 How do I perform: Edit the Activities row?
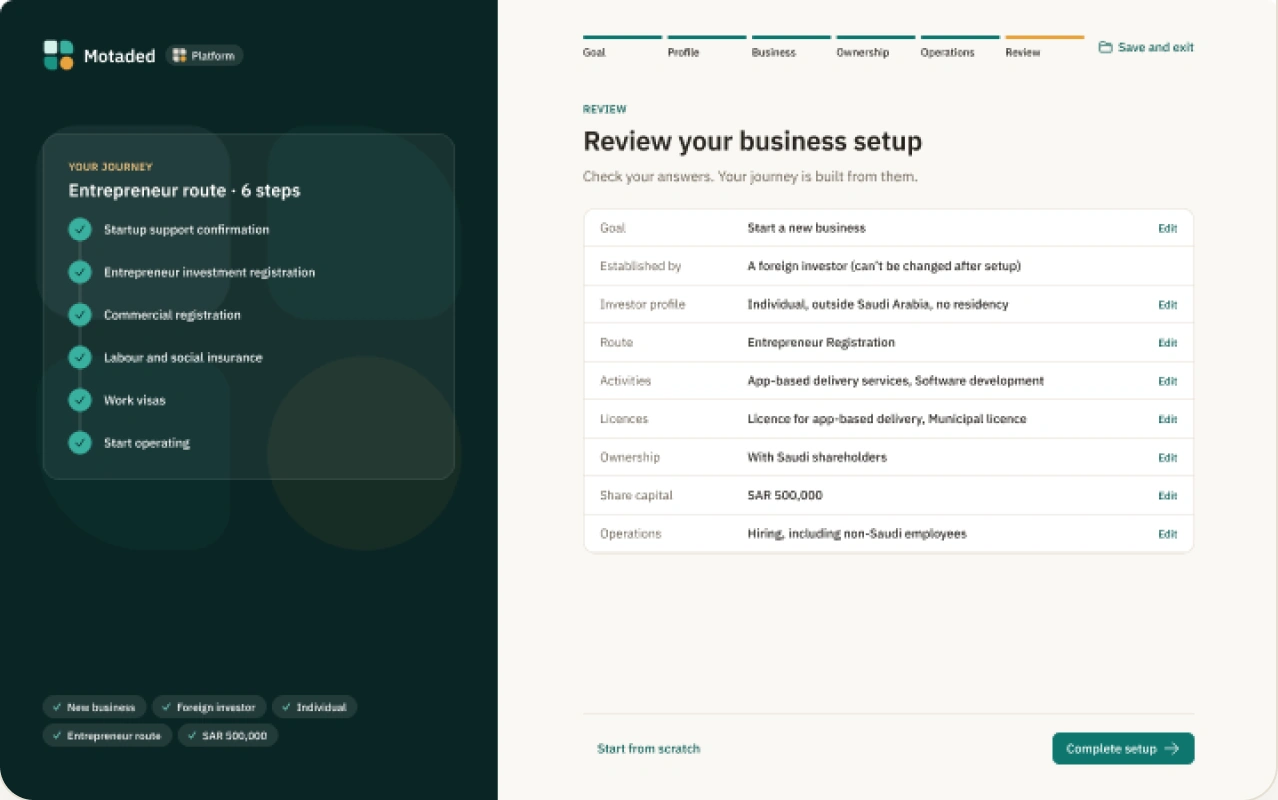coord(1167,381)
